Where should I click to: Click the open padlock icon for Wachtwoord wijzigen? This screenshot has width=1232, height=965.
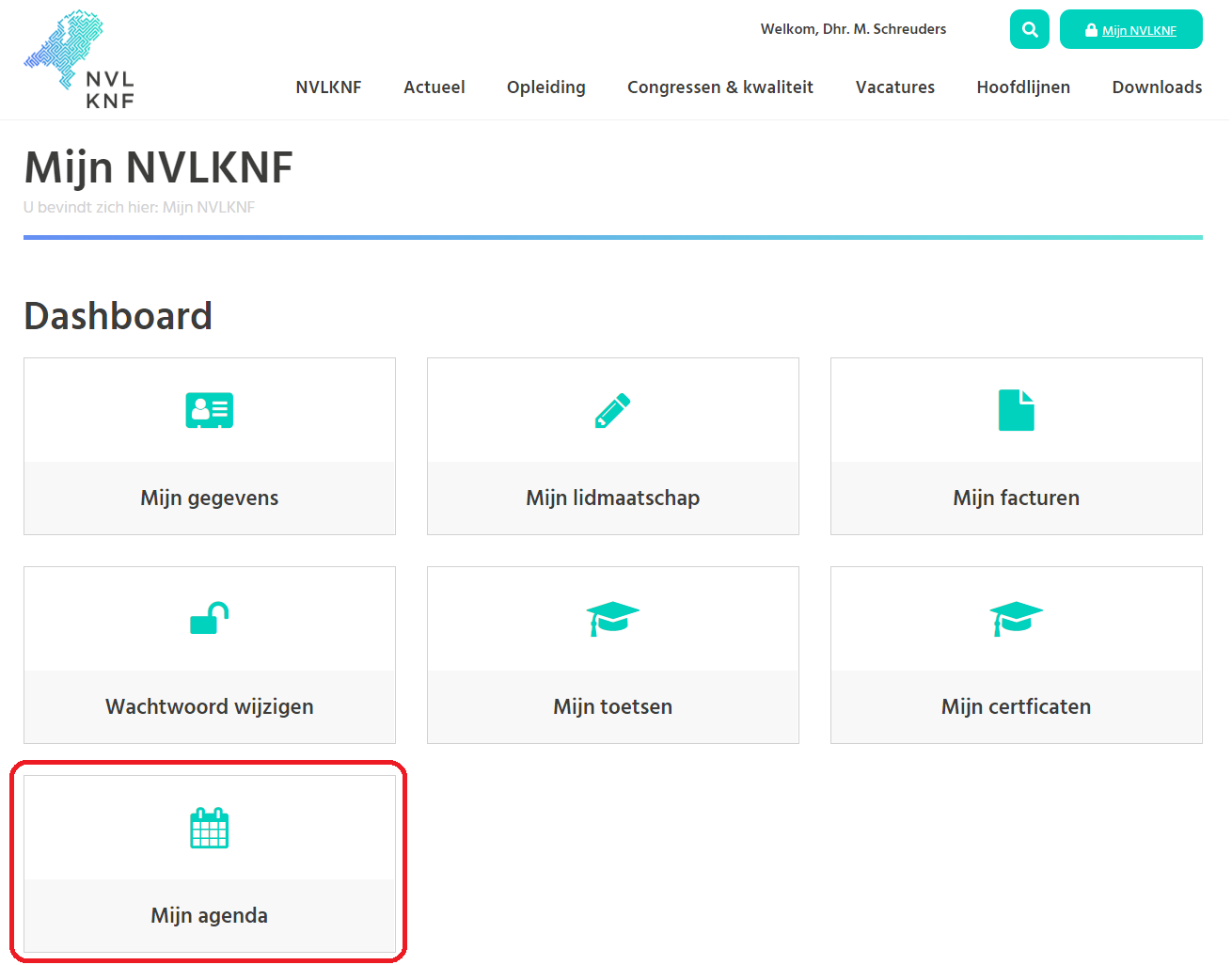210,618
